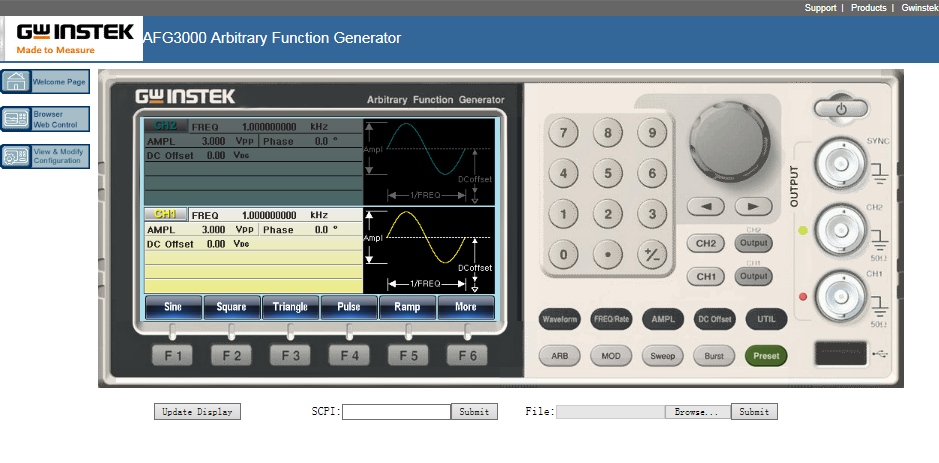Viewport: 939px width, 463px height.
Task: Submit the SCPI command
Action: tap(474, 411)
